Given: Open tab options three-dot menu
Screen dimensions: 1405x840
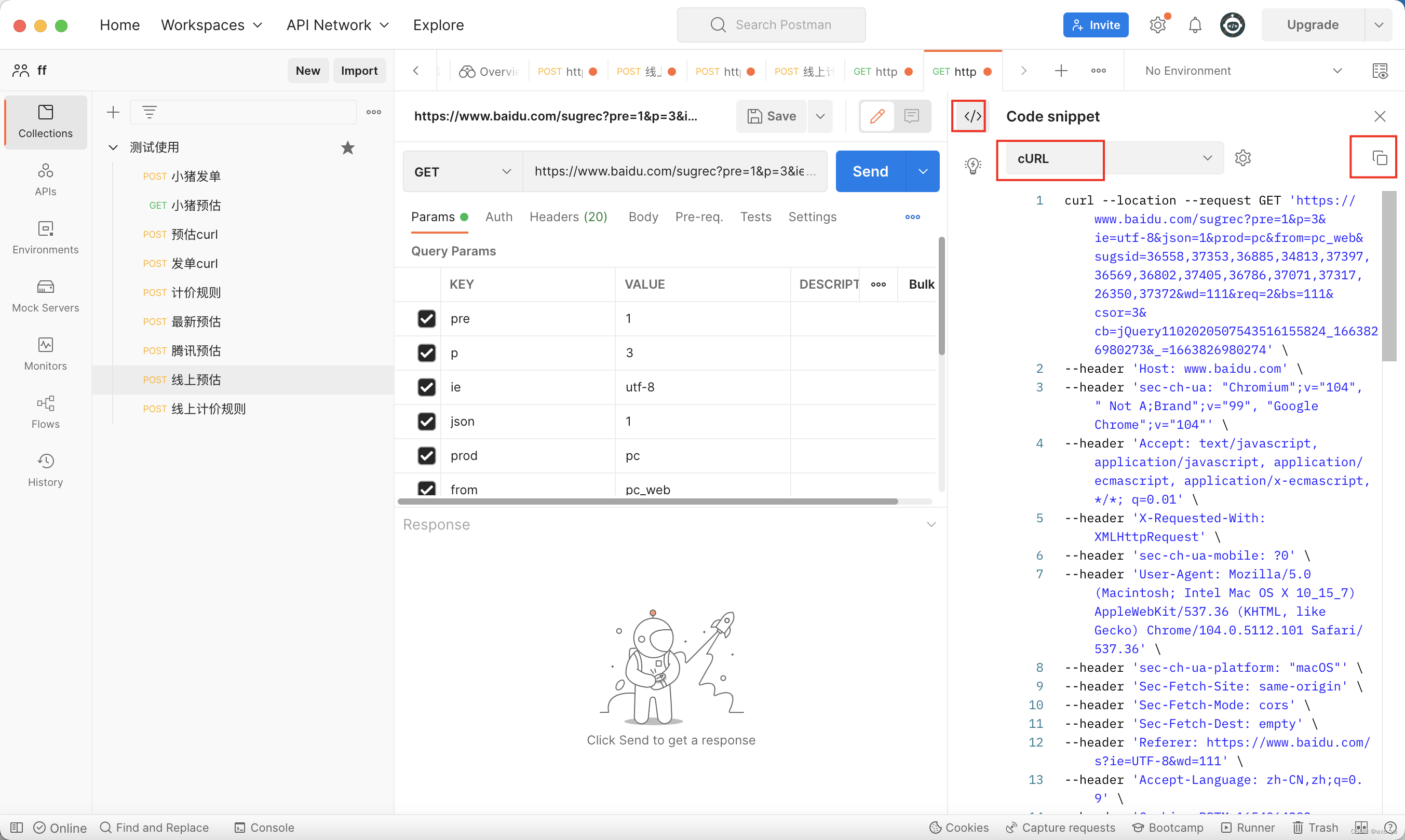Looking at the screenshot, I should (1098, 71).
